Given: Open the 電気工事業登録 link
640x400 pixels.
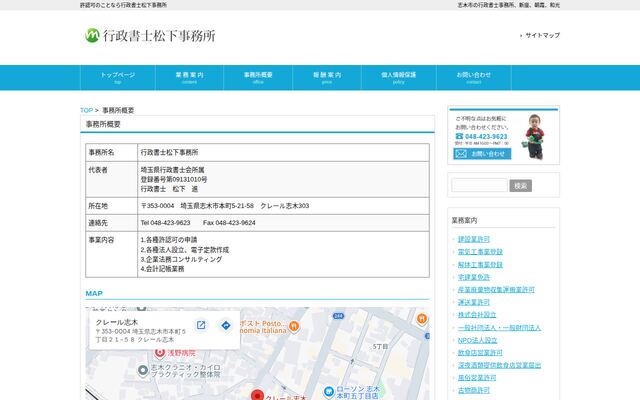Looking at the screenshot, I should tap(480, 252).
